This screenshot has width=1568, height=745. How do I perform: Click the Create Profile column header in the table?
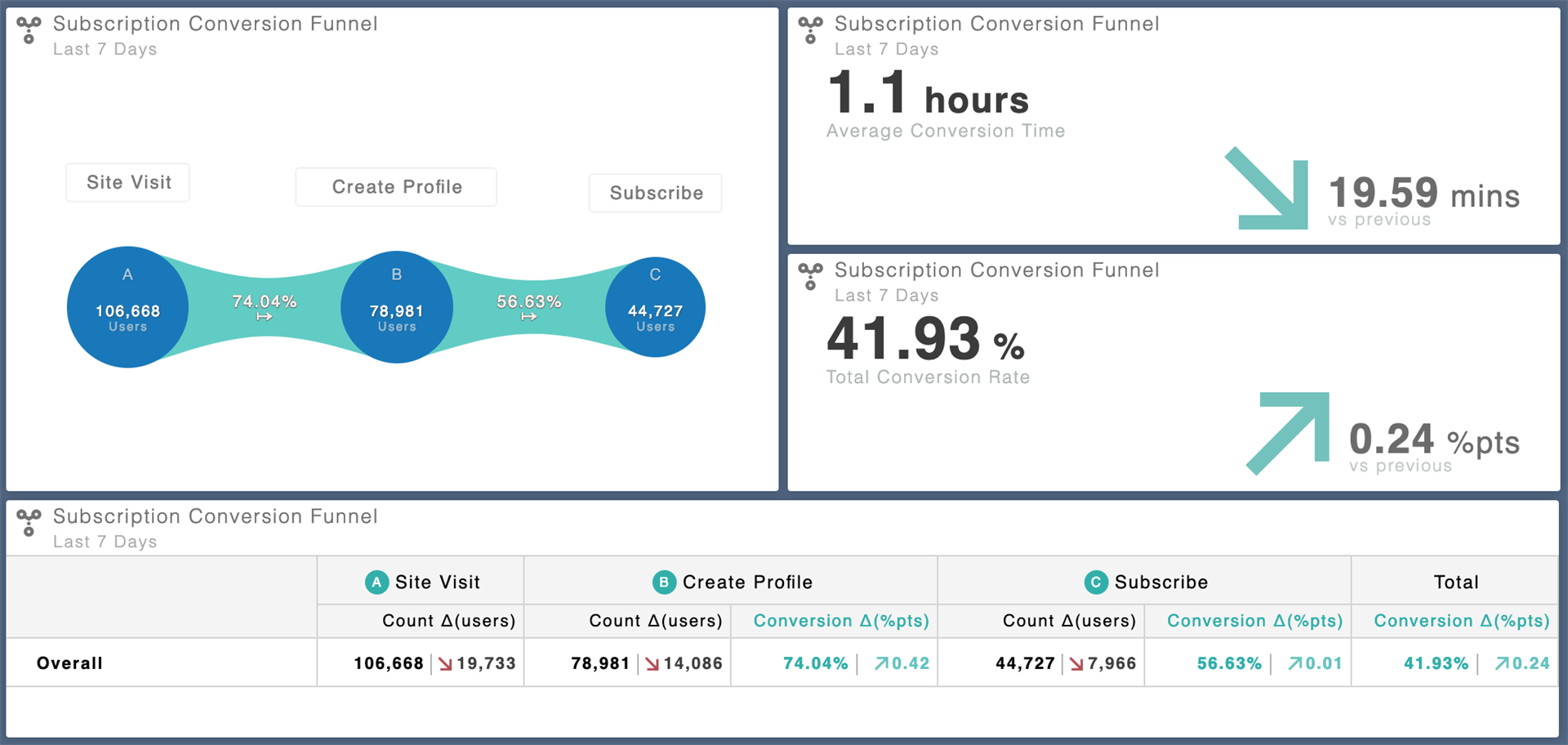[x=732, y=582]
